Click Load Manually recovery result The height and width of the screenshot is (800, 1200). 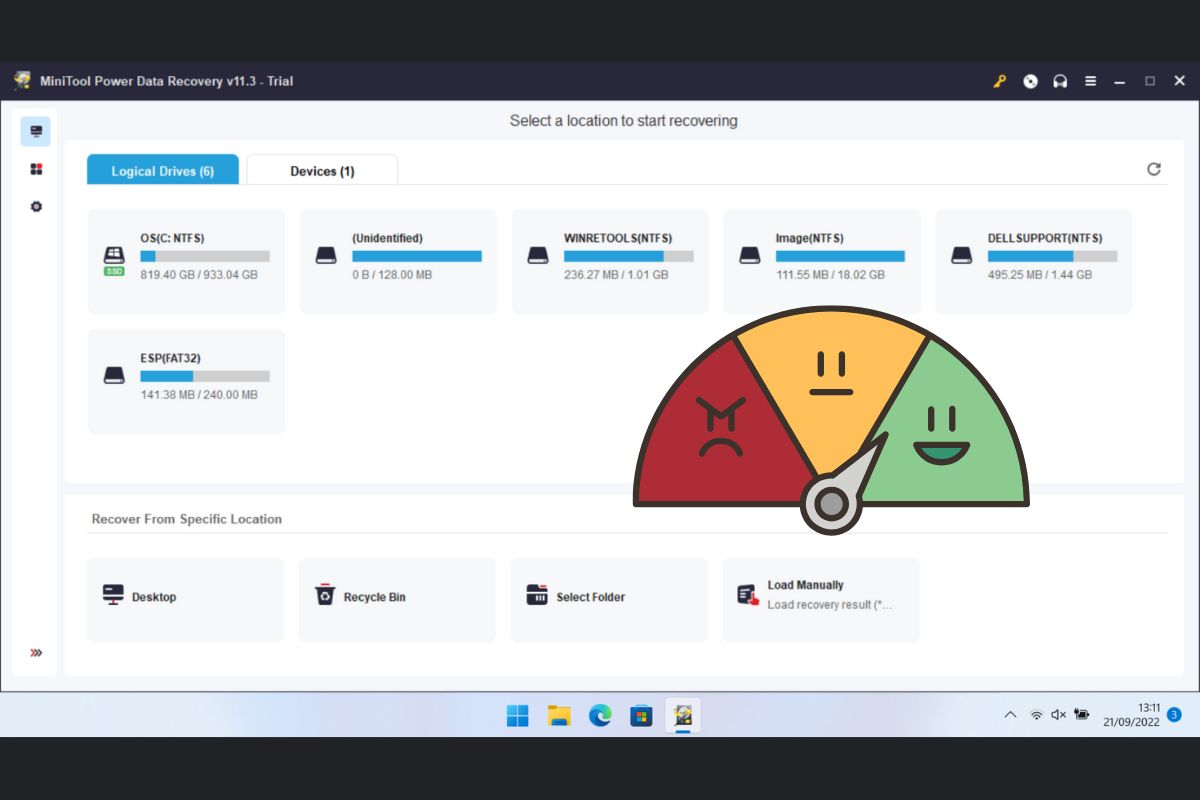click(x=821, y=599)
